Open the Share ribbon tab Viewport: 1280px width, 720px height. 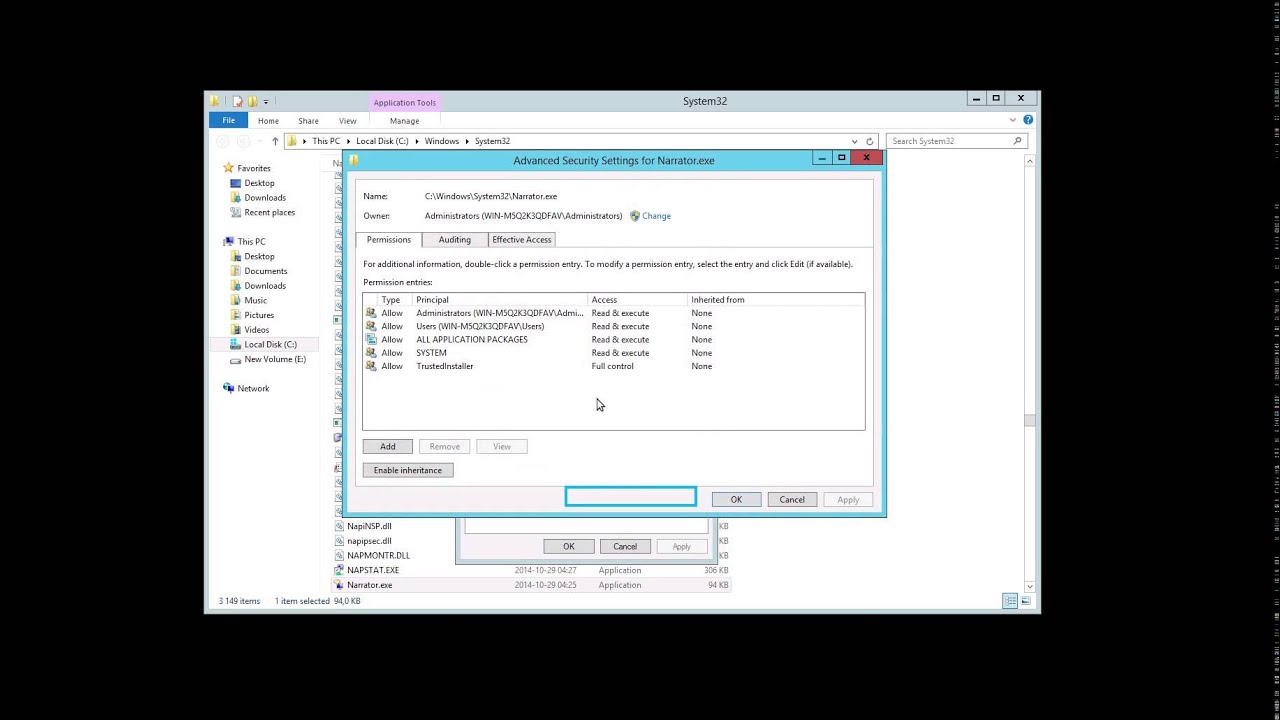coord(308,121)
